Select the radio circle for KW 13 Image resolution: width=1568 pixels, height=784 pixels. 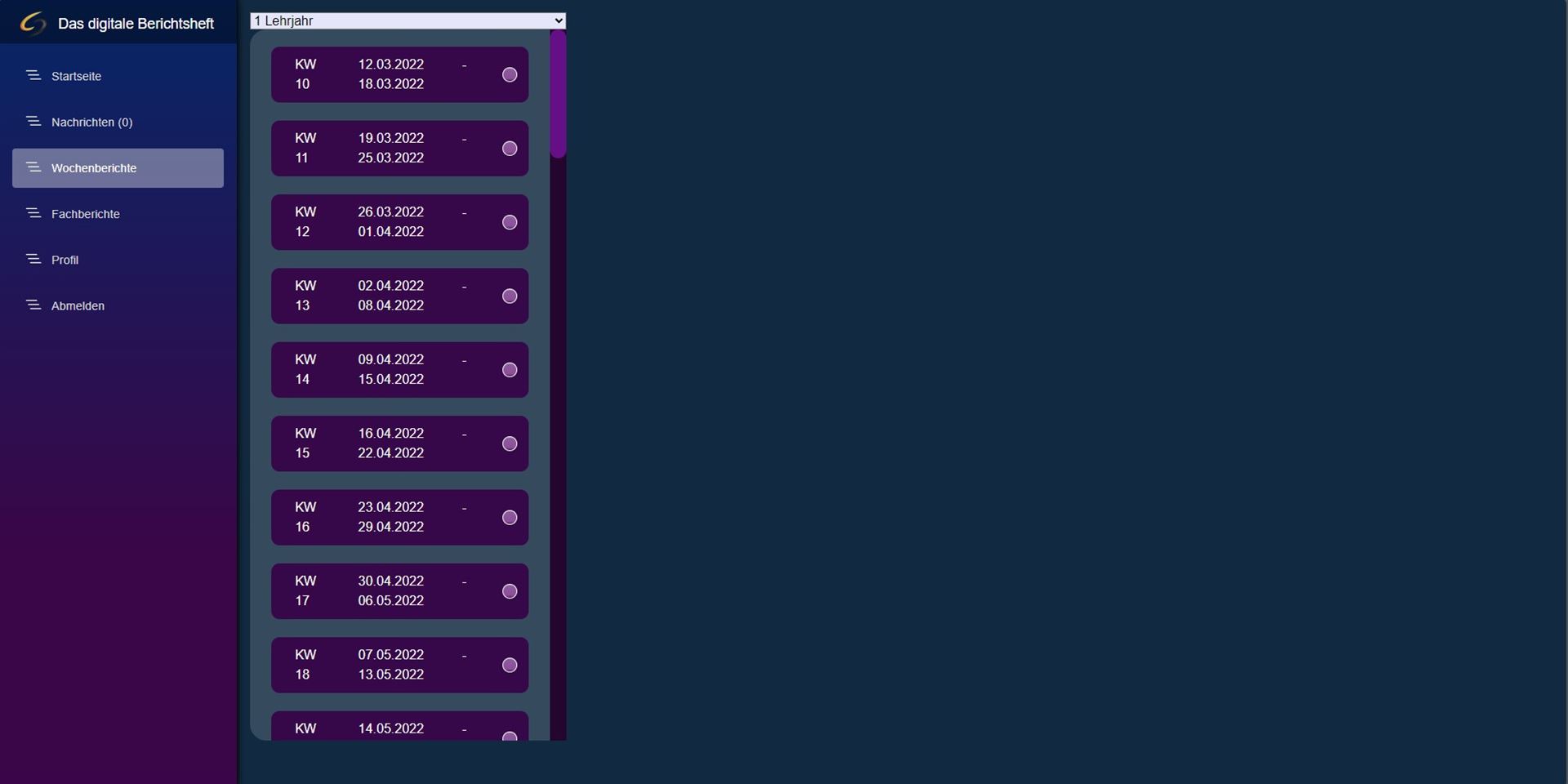tap(510, 296)
